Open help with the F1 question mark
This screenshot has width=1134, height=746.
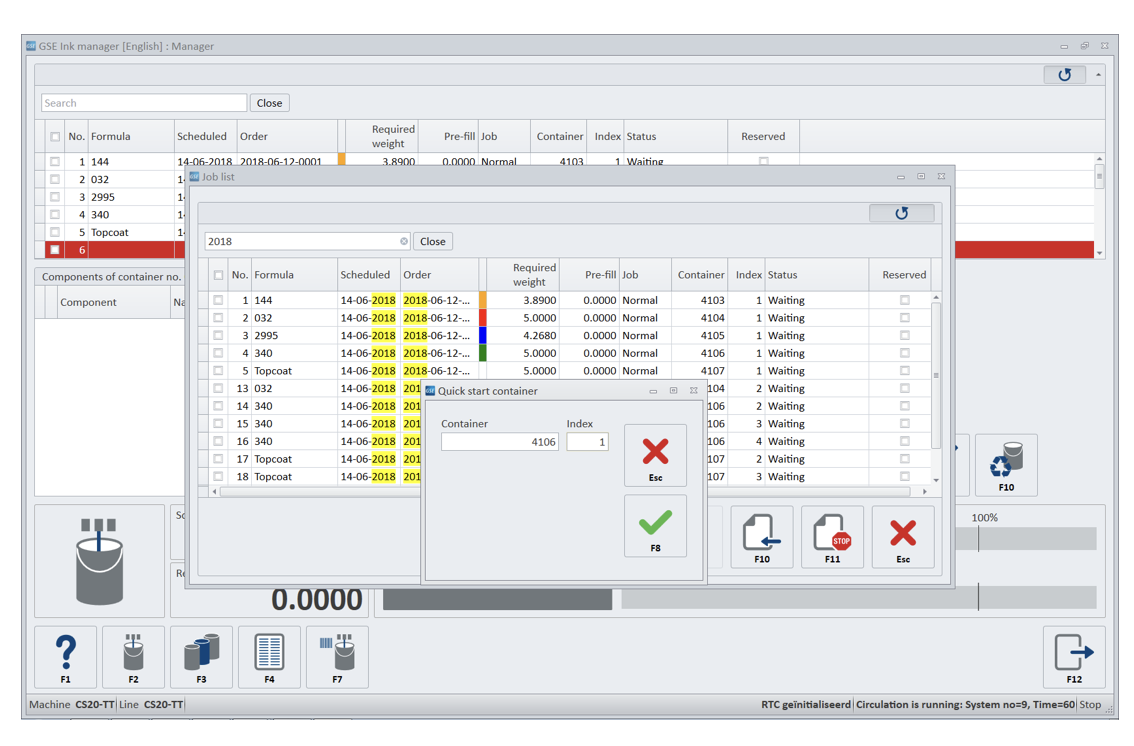point(66,657)
